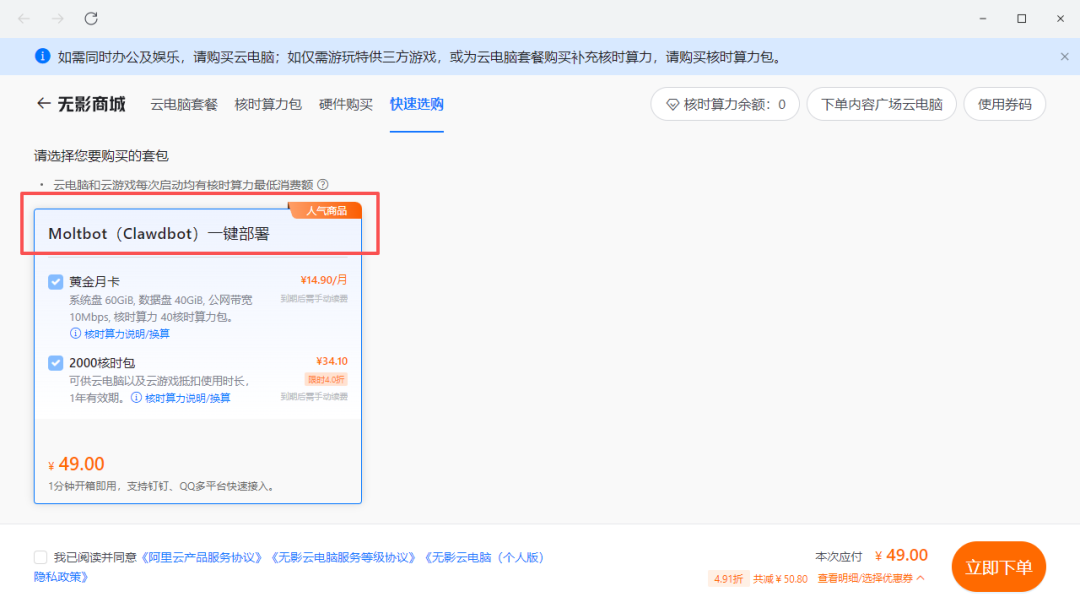Switch to the 云电脑套餐 tab
The image size is (1080, 608).
[183, 104]
